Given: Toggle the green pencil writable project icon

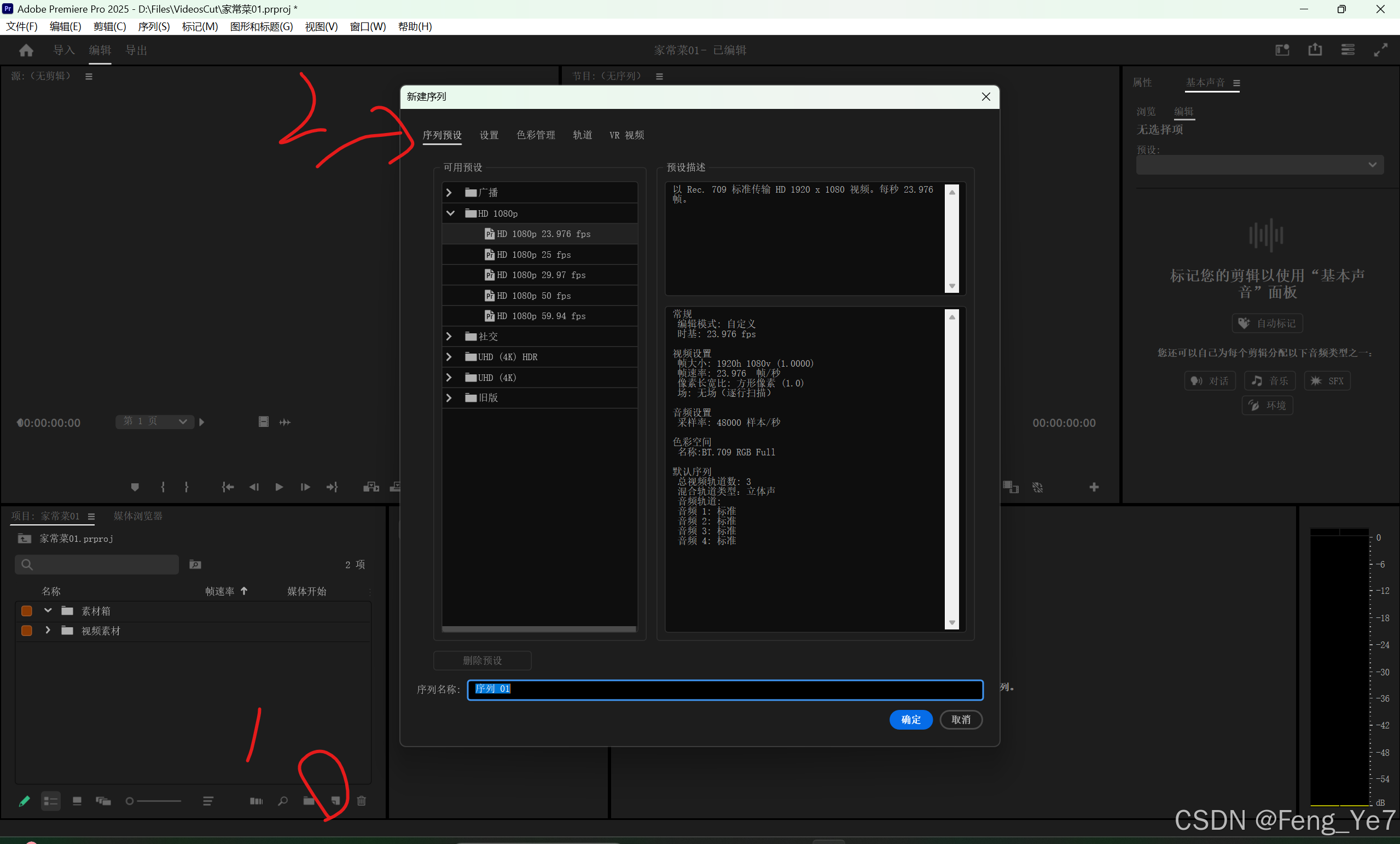Looking at the screenshot, I should click(x=24, y=801).
